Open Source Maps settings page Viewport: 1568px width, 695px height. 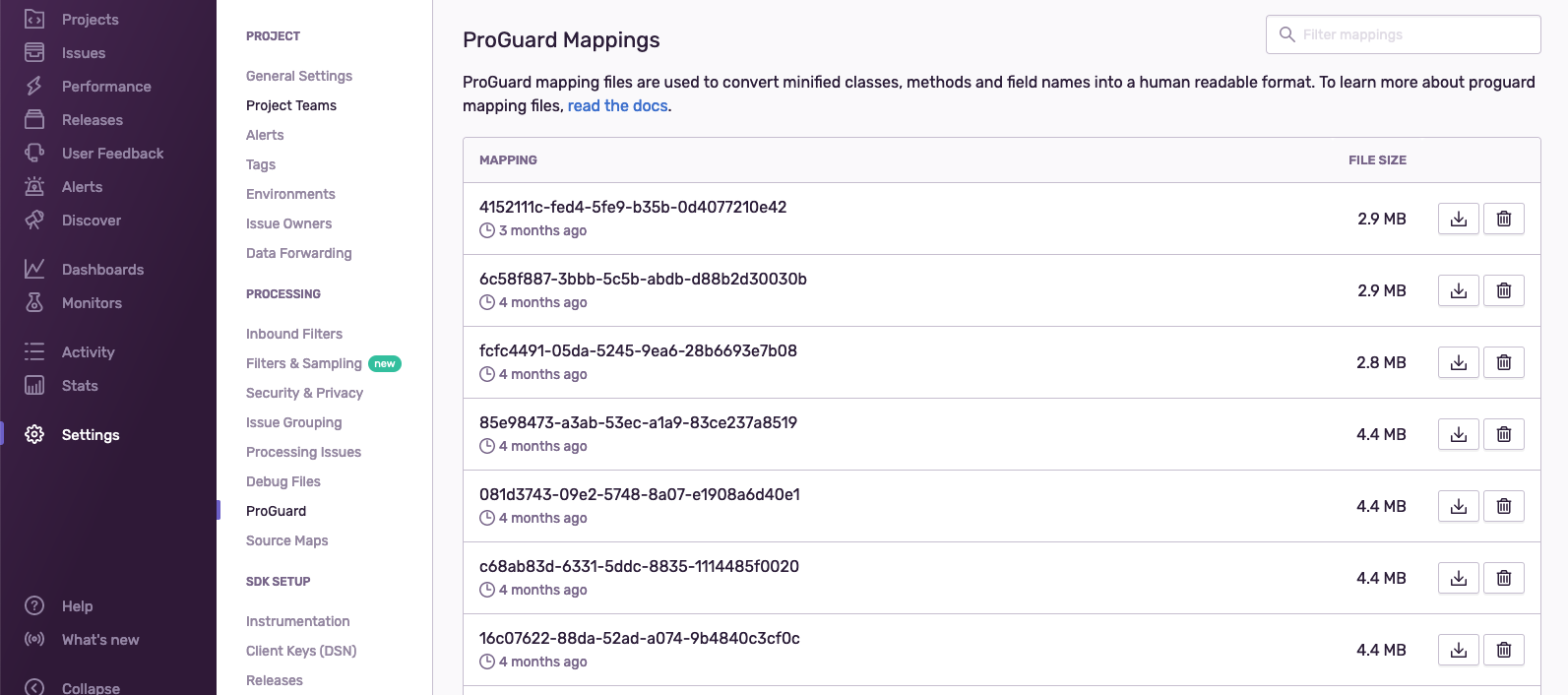(286, 540)
